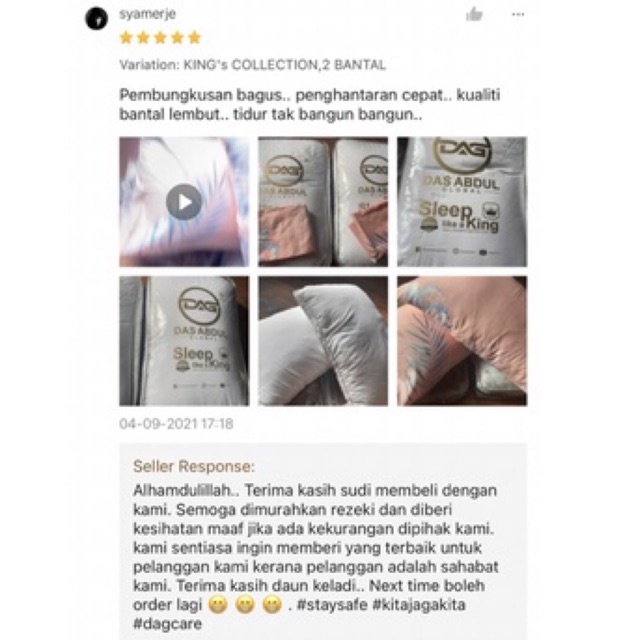Click the thumbs-up like icon
The width and height of the screenshot is (640, 640).
474,14
